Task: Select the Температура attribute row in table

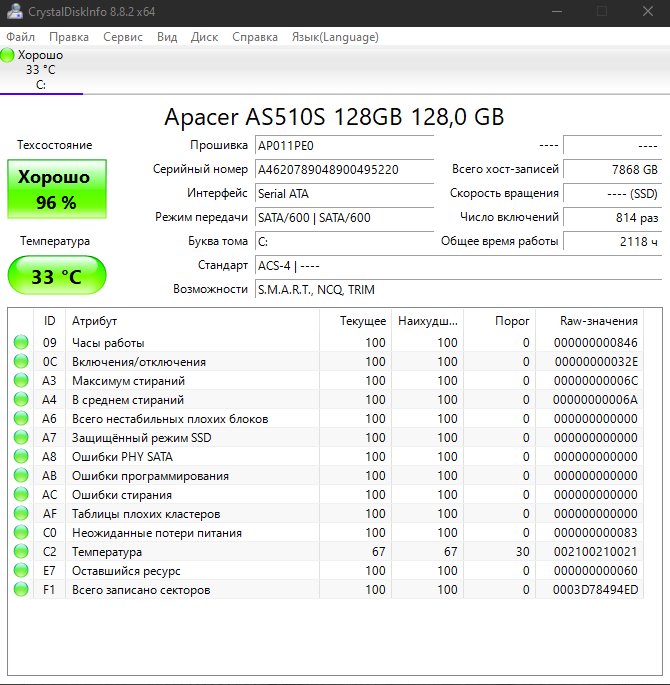Action: [326, 552]
